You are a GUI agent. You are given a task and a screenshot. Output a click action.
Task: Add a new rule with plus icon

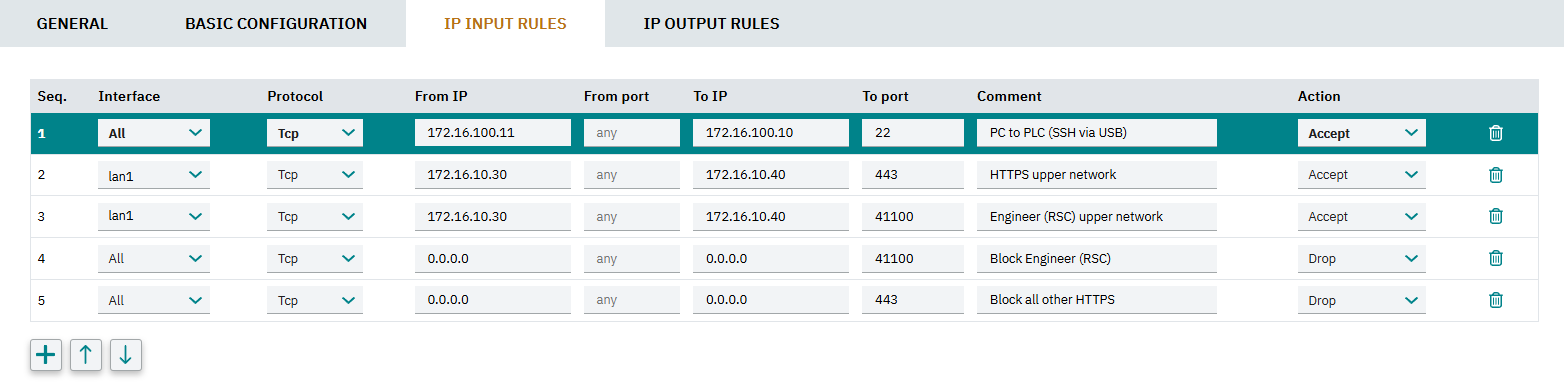46,354
